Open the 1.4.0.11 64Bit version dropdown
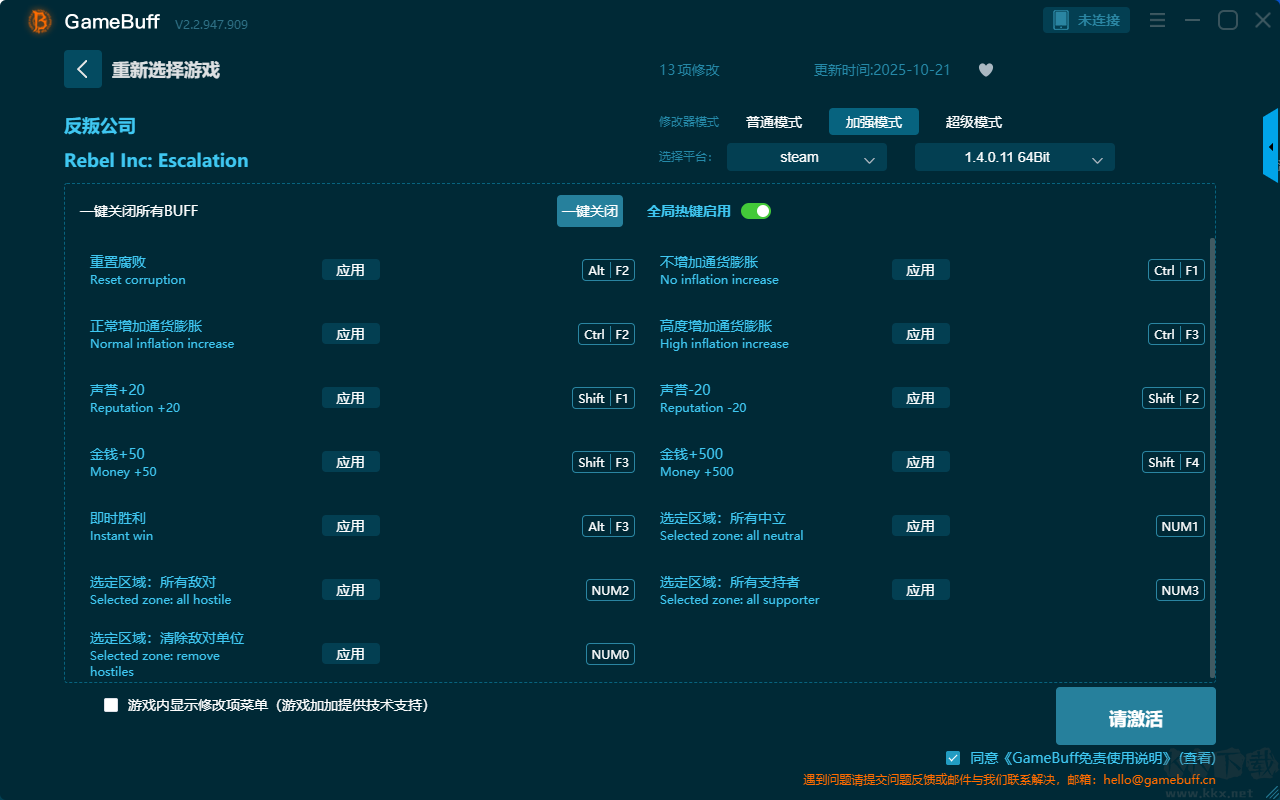This screenshot has width=1280, height=800. click(1014, 157)
